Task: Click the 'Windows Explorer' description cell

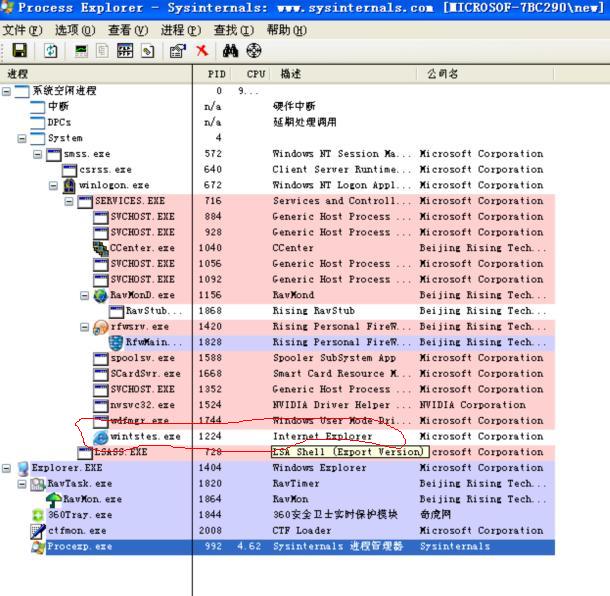Action: point(319,468)
